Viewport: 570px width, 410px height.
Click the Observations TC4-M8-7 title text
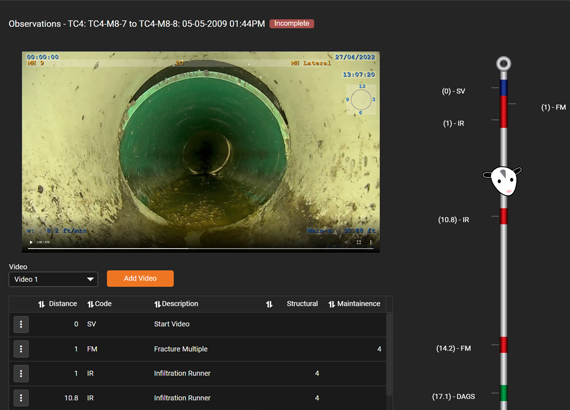(x=137, y=24)
